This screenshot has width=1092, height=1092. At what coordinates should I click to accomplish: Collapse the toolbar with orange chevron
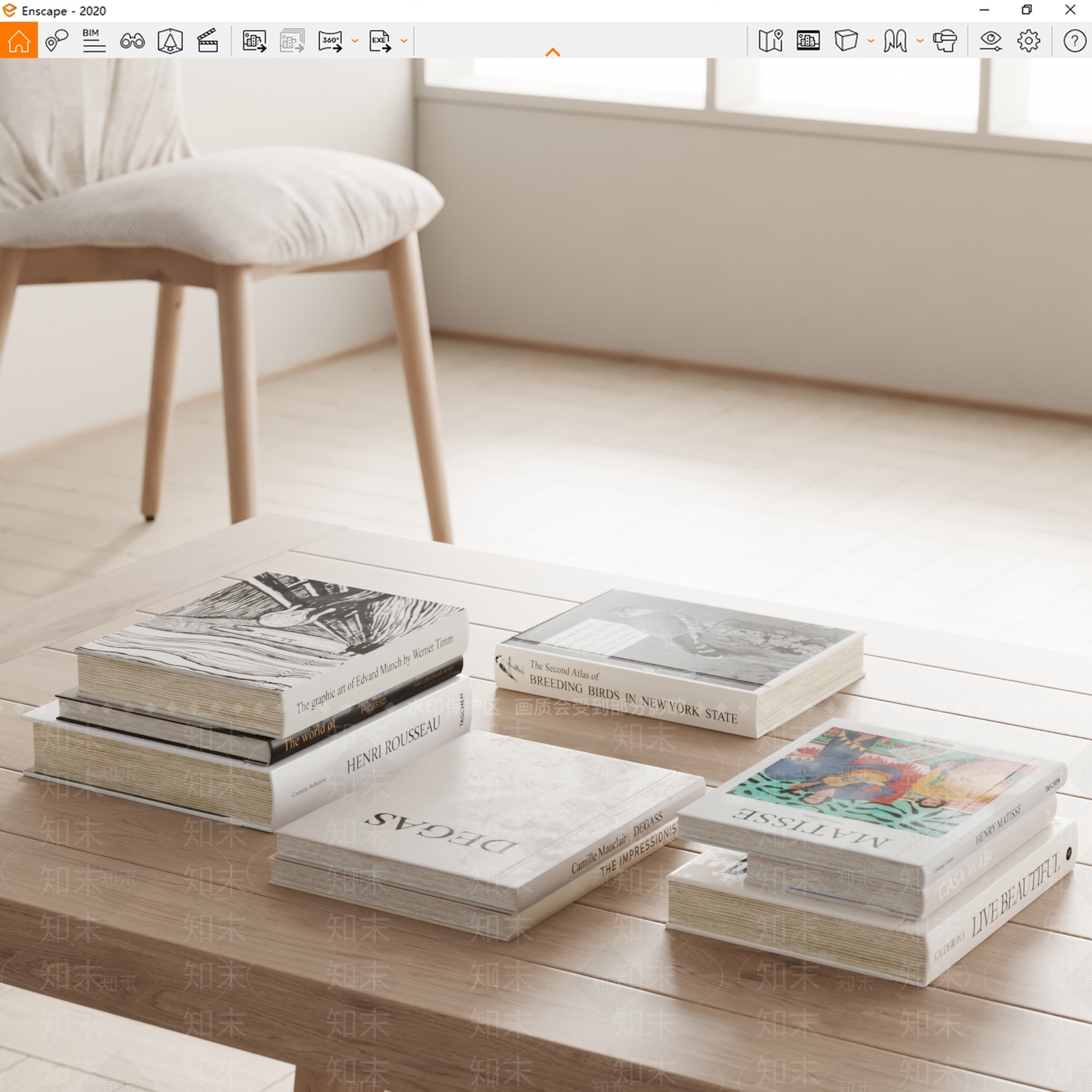pyautogui.click(x=553, y=52)
